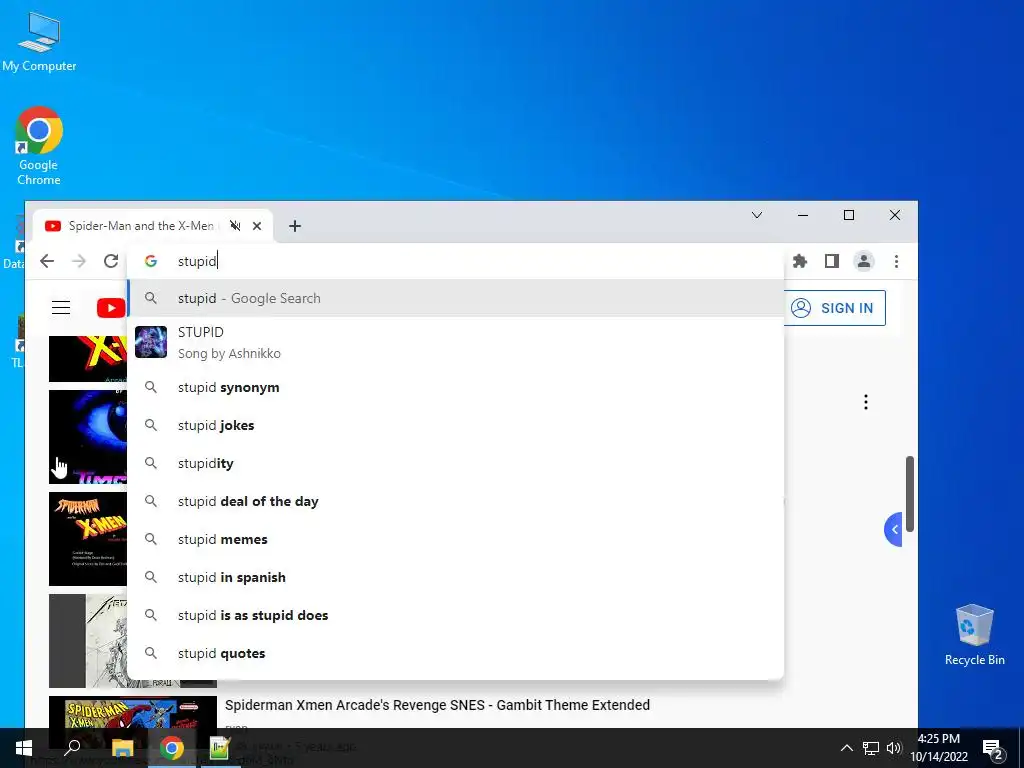This screenshot has height=768, width=1024.
Task: Open Chrome profile avatar icon
Action: pos(863,261)
